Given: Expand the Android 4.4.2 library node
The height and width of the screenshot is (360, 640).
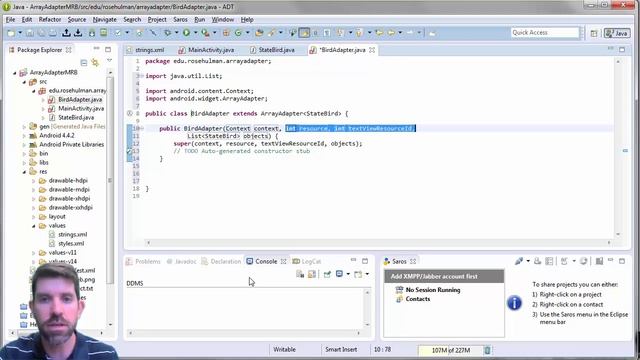Looking at the screenshot, I should point(24,136).
